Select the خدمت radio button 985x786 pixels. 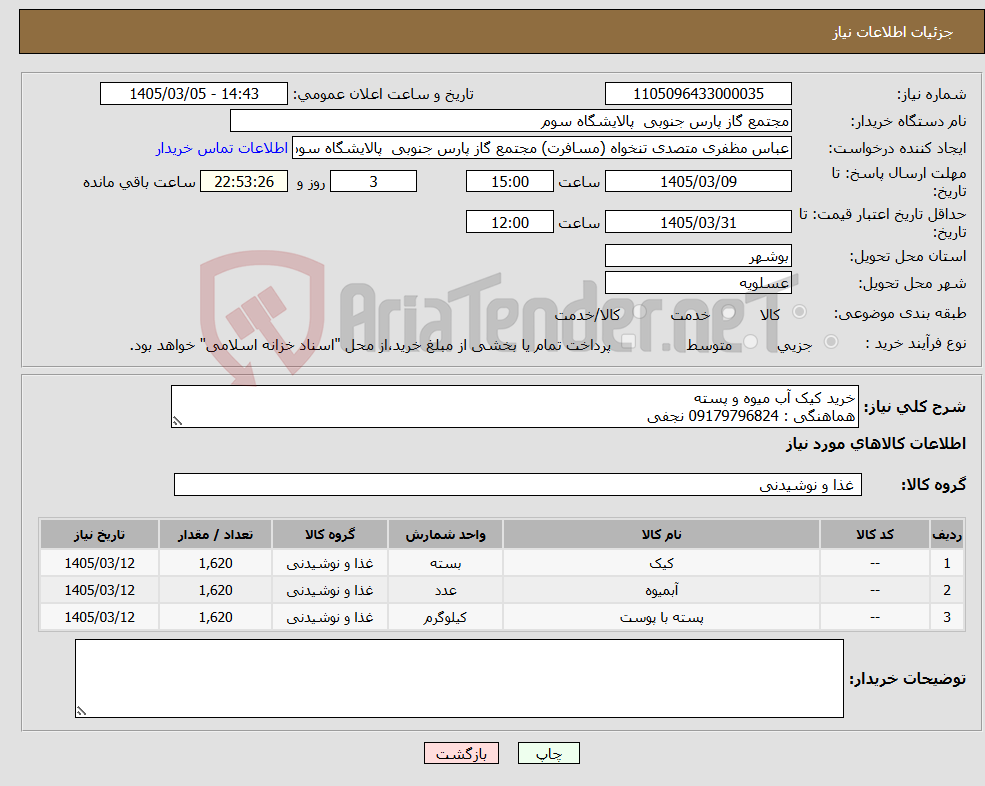729,312
